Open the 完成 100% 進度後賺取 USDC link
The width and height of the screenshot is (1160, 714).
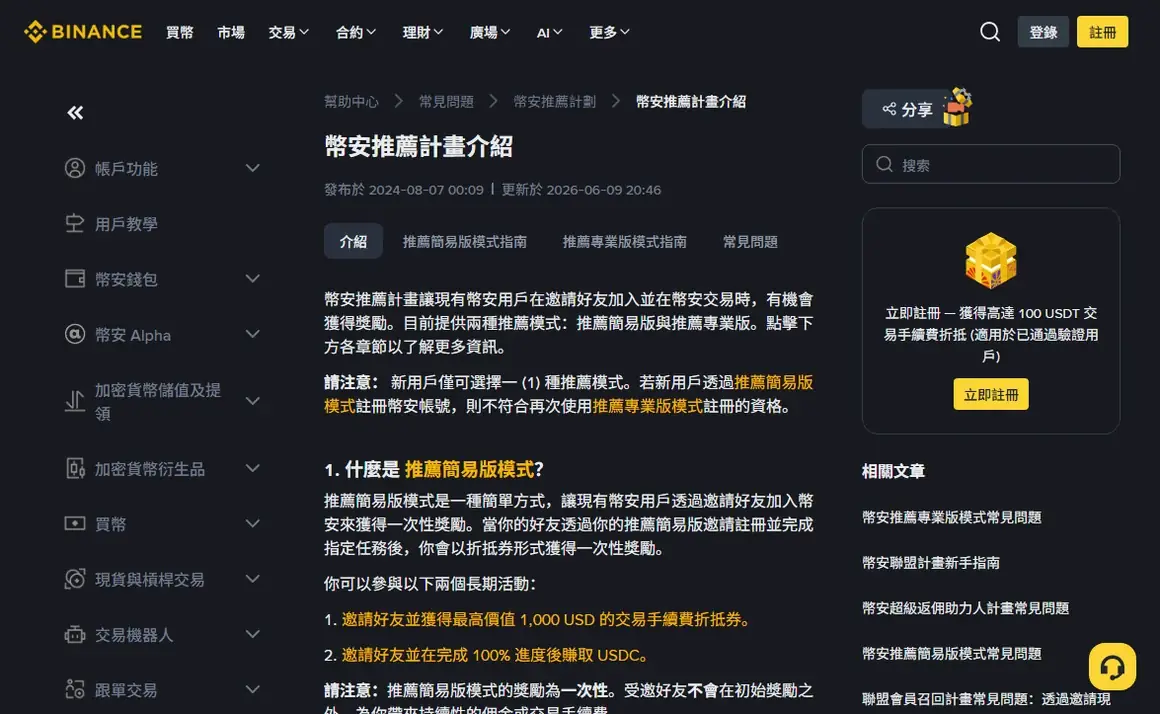pyautogui.click(x=496, y=655)
